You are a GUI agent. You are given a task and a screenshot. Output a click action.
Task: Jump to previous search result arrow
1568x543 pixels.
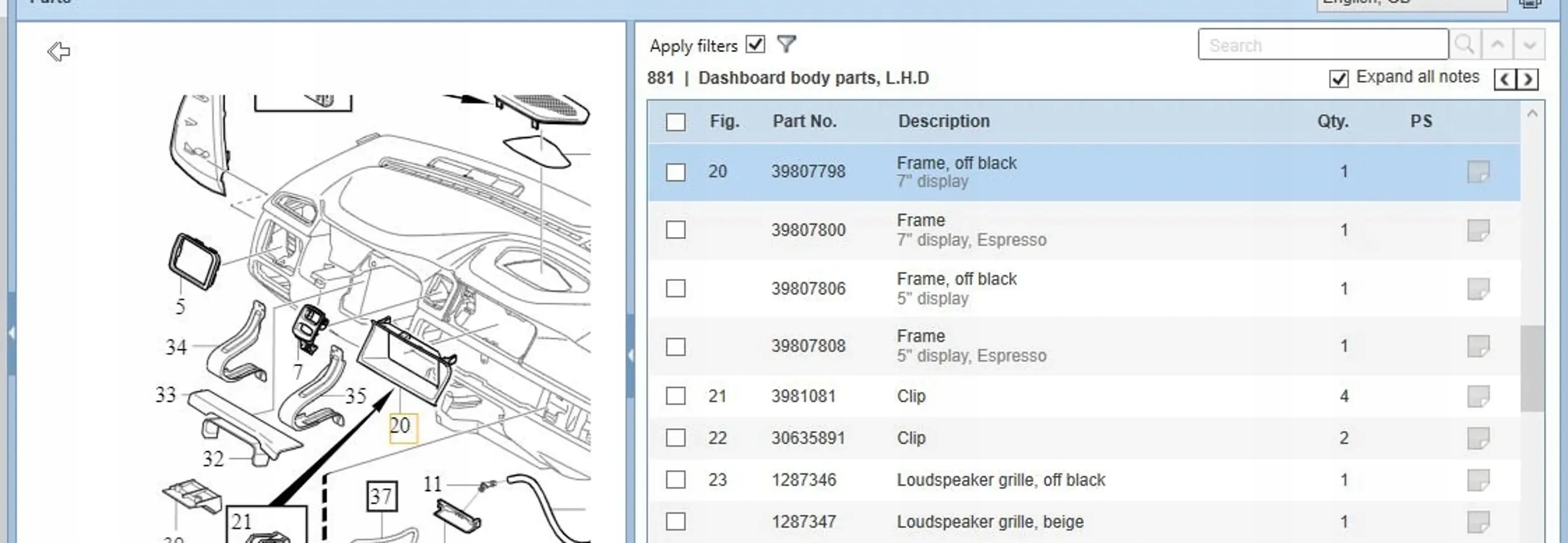pyautogui.click(x=1497, y=45)
